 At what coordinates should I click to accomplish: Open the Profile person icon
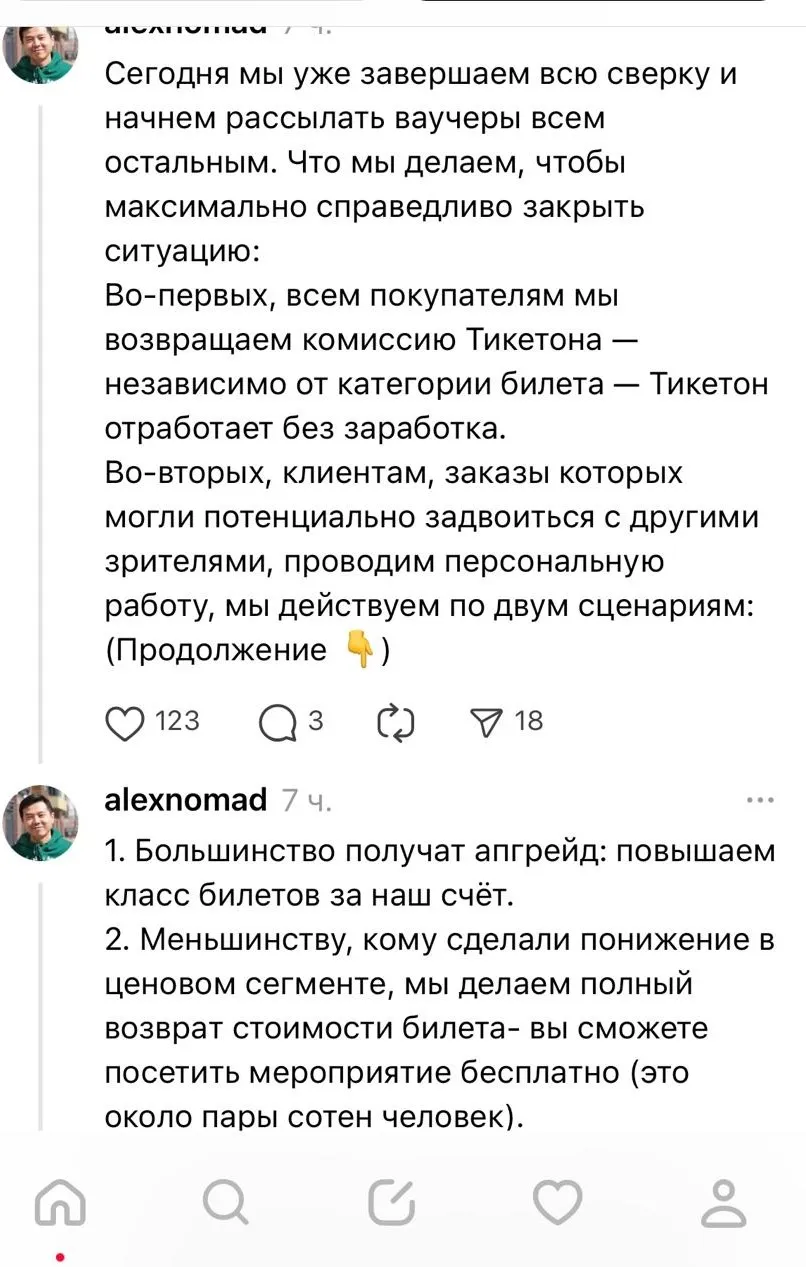click(x=723, y=1204)
